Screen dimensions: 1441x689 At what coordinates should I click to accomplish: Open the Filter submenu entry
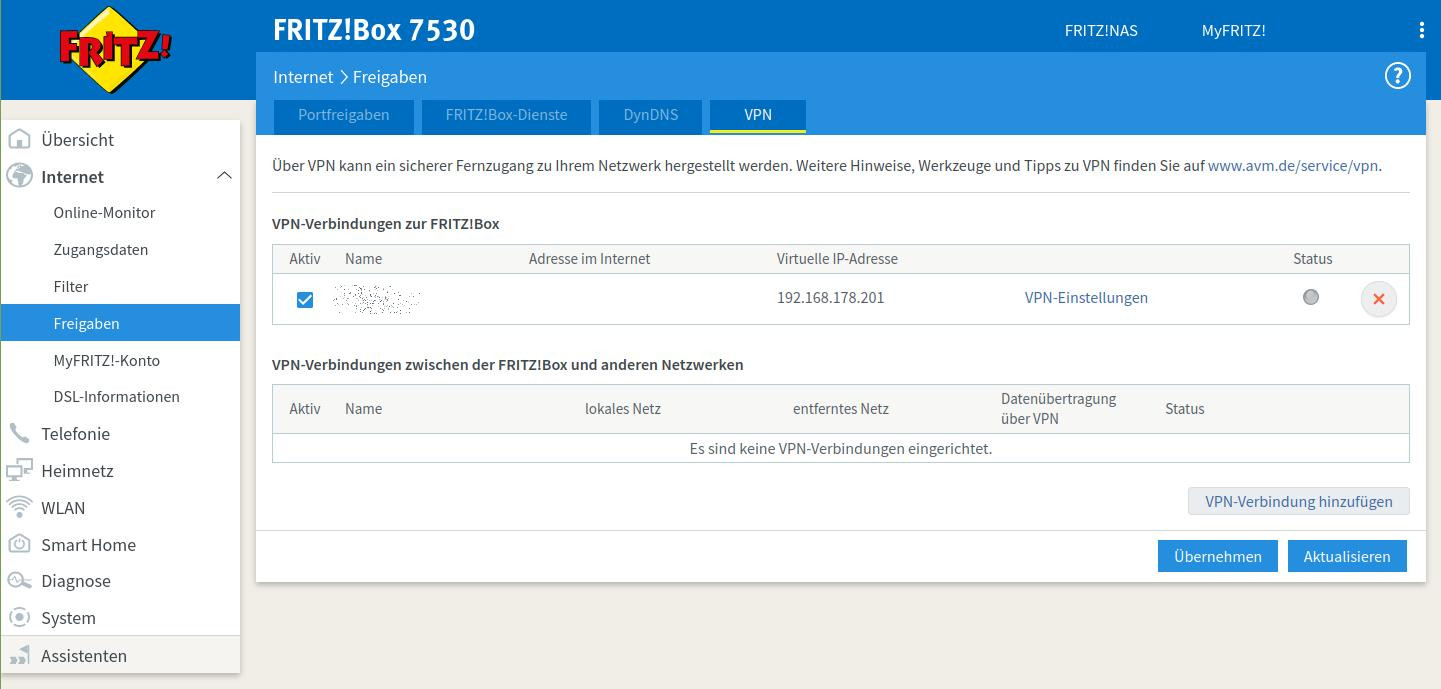coord(71,286)
